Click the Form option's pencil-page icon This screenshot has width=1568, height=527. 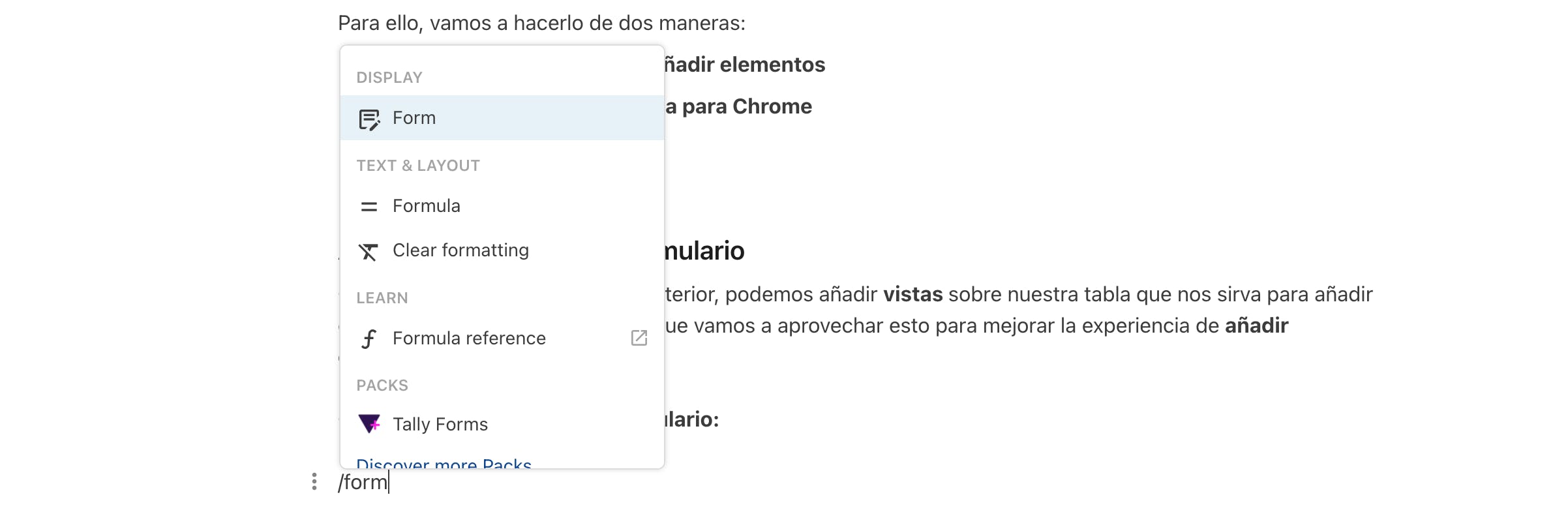(x=369, y=119)
